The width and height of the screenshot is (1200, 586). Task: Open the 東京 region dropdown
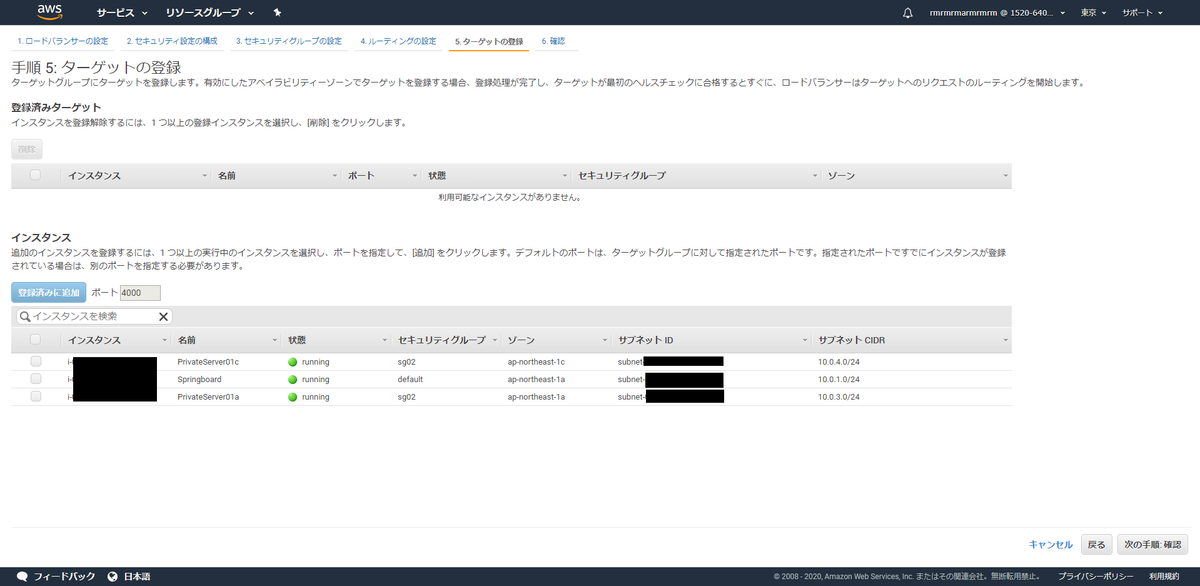[1093, 13]
